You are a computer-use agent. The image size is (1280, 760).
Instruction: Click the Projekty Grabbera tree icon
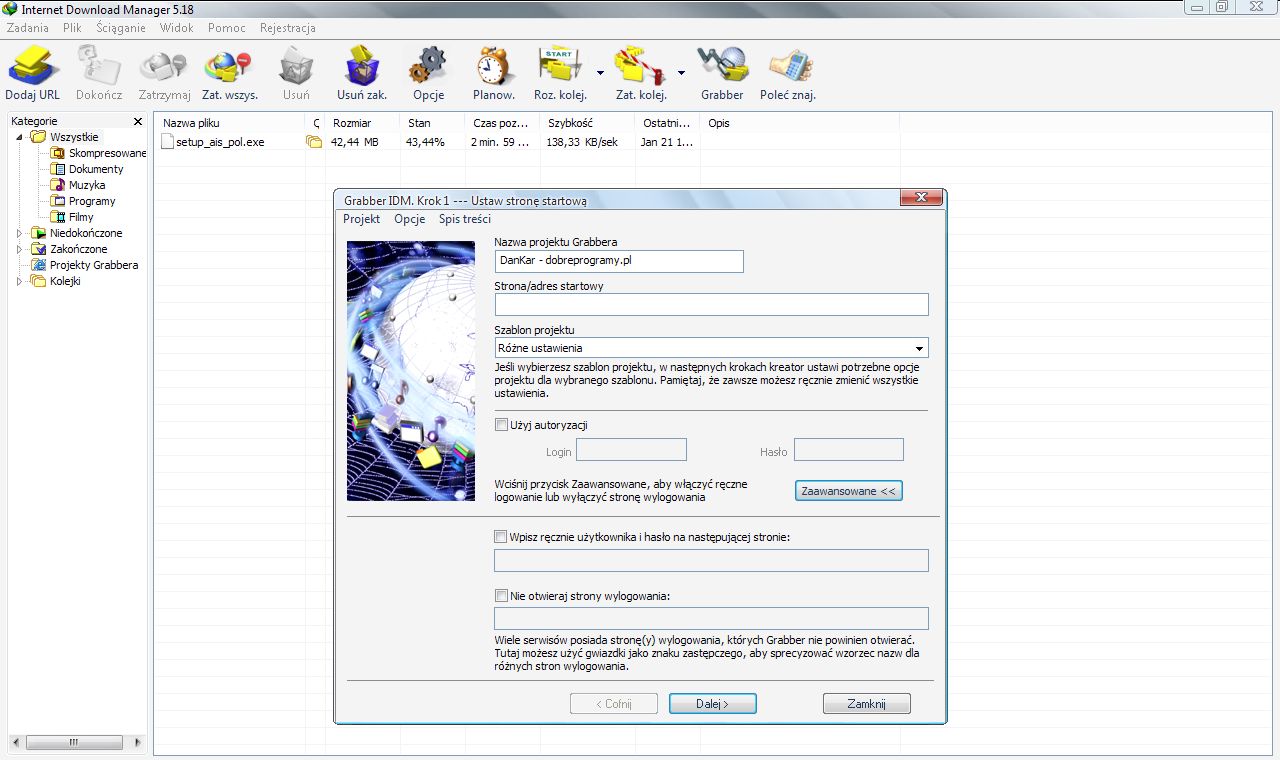click(x=39, y=265)
